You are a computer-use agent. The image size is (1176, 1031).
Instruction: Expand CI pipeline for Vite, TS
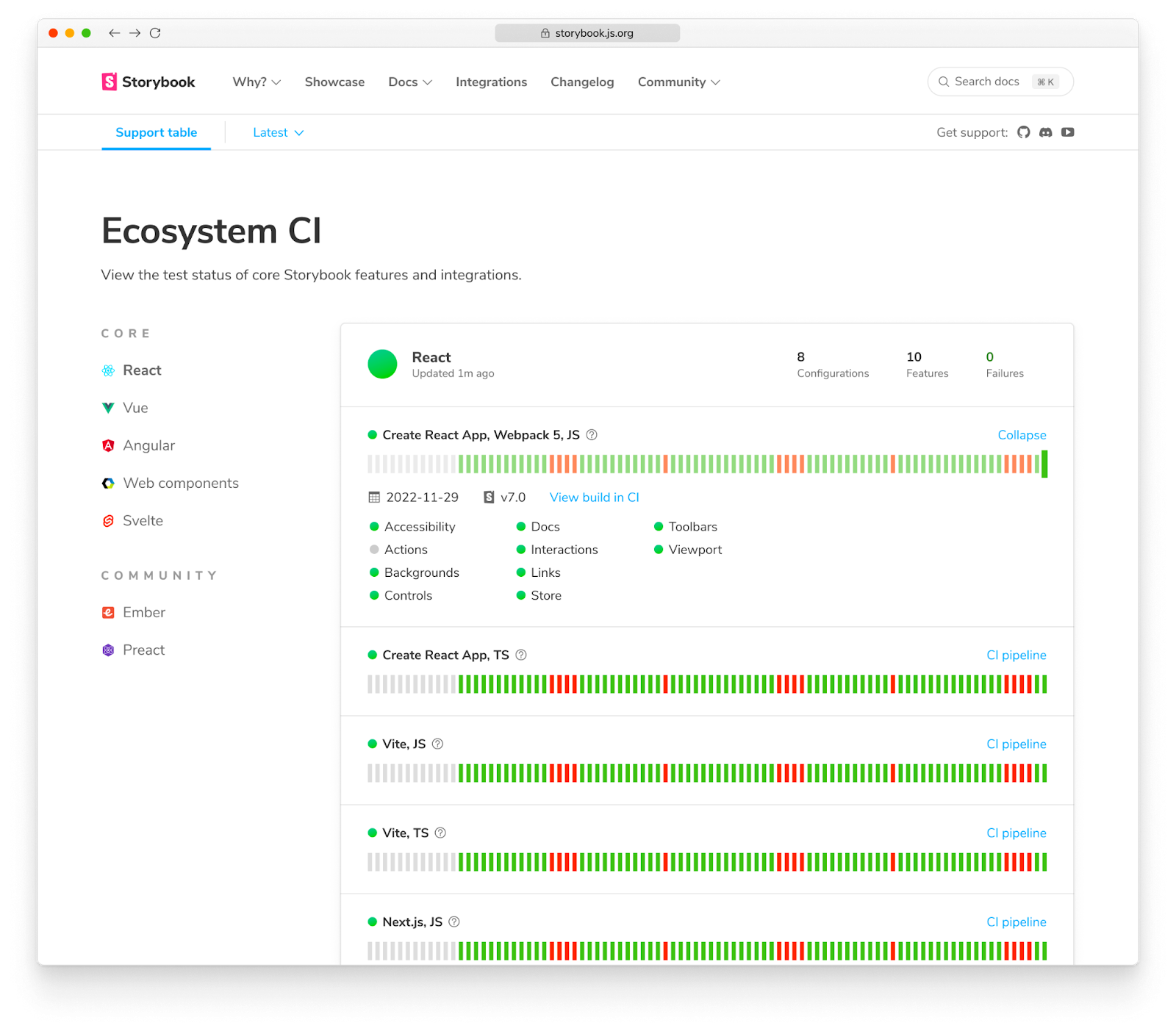[x=1016, y=833]
